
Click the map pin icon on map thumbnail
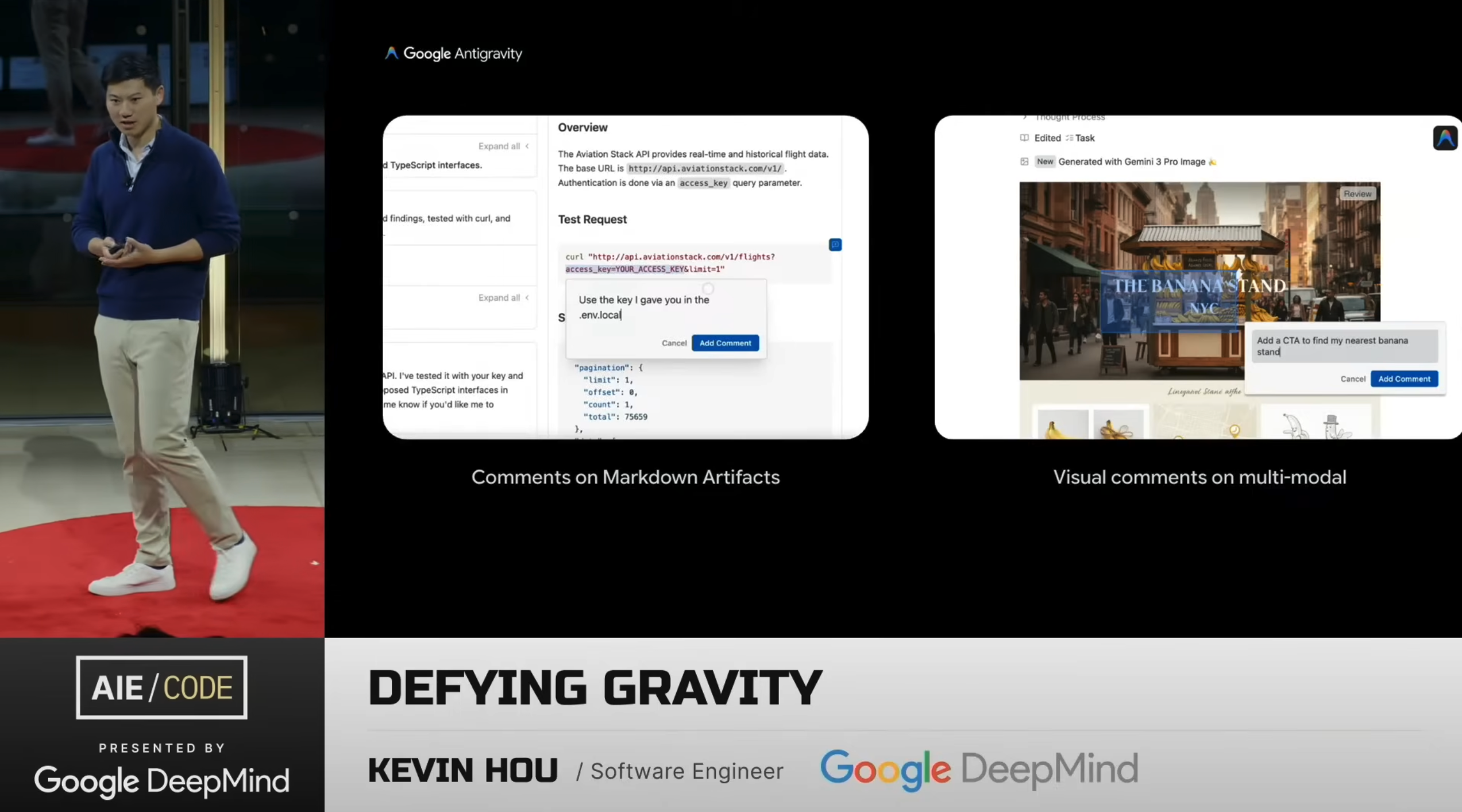click(x=1234, y=430)
